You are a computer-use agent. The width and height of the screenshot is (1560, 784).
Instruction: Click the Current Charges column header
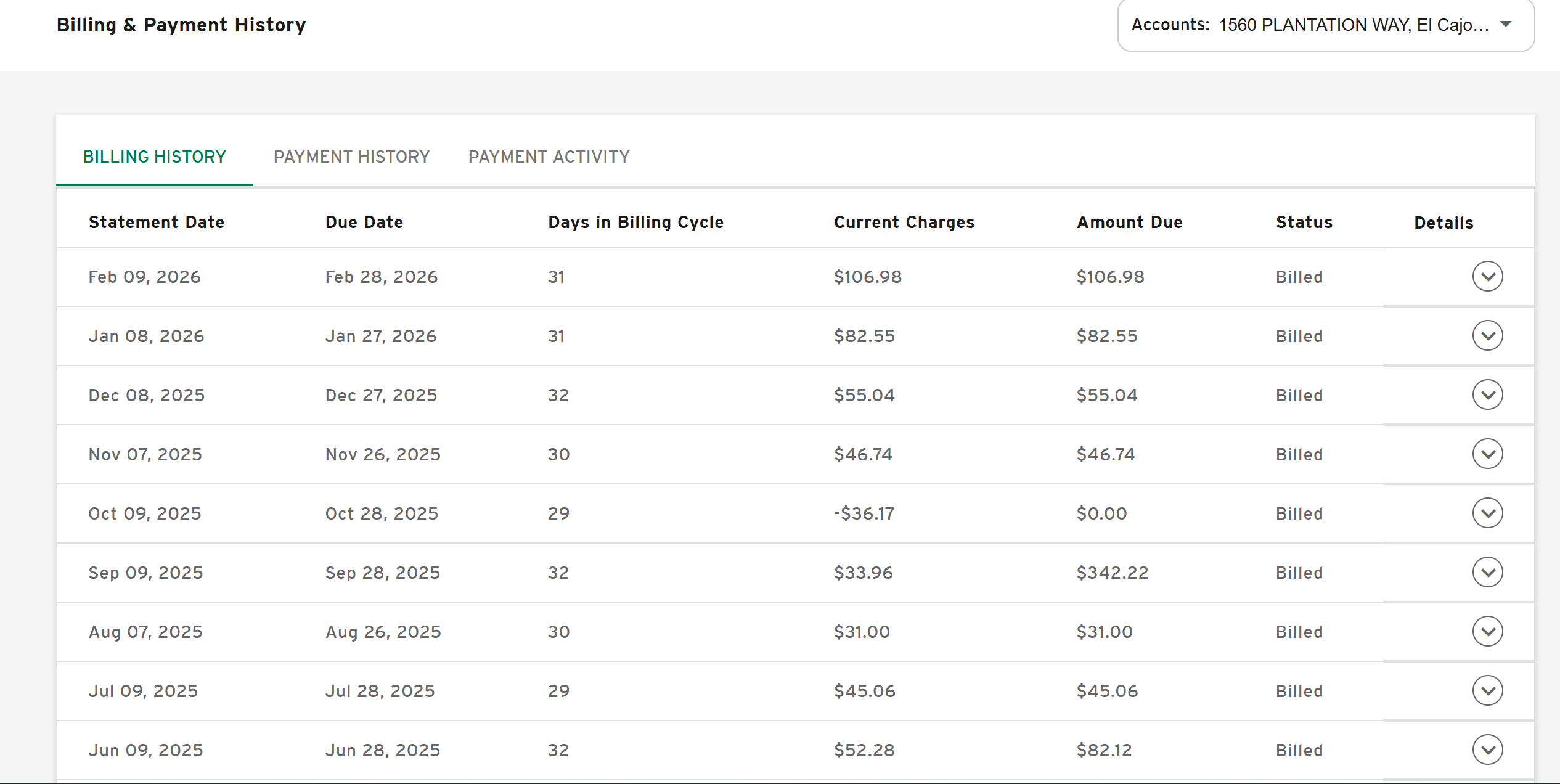[904, 223]
